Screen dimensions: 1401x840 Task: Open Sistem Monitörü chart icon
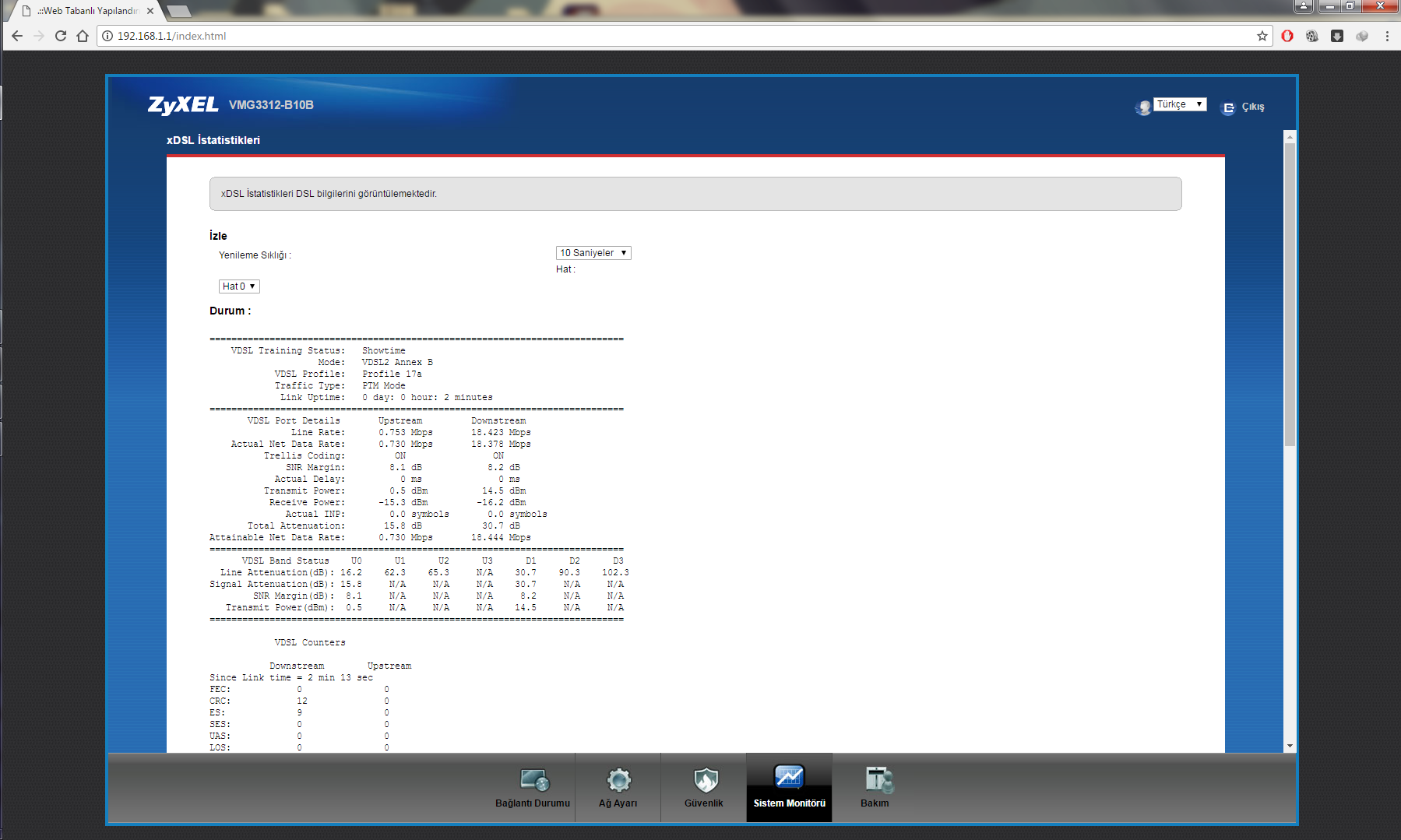click(789, 777)
